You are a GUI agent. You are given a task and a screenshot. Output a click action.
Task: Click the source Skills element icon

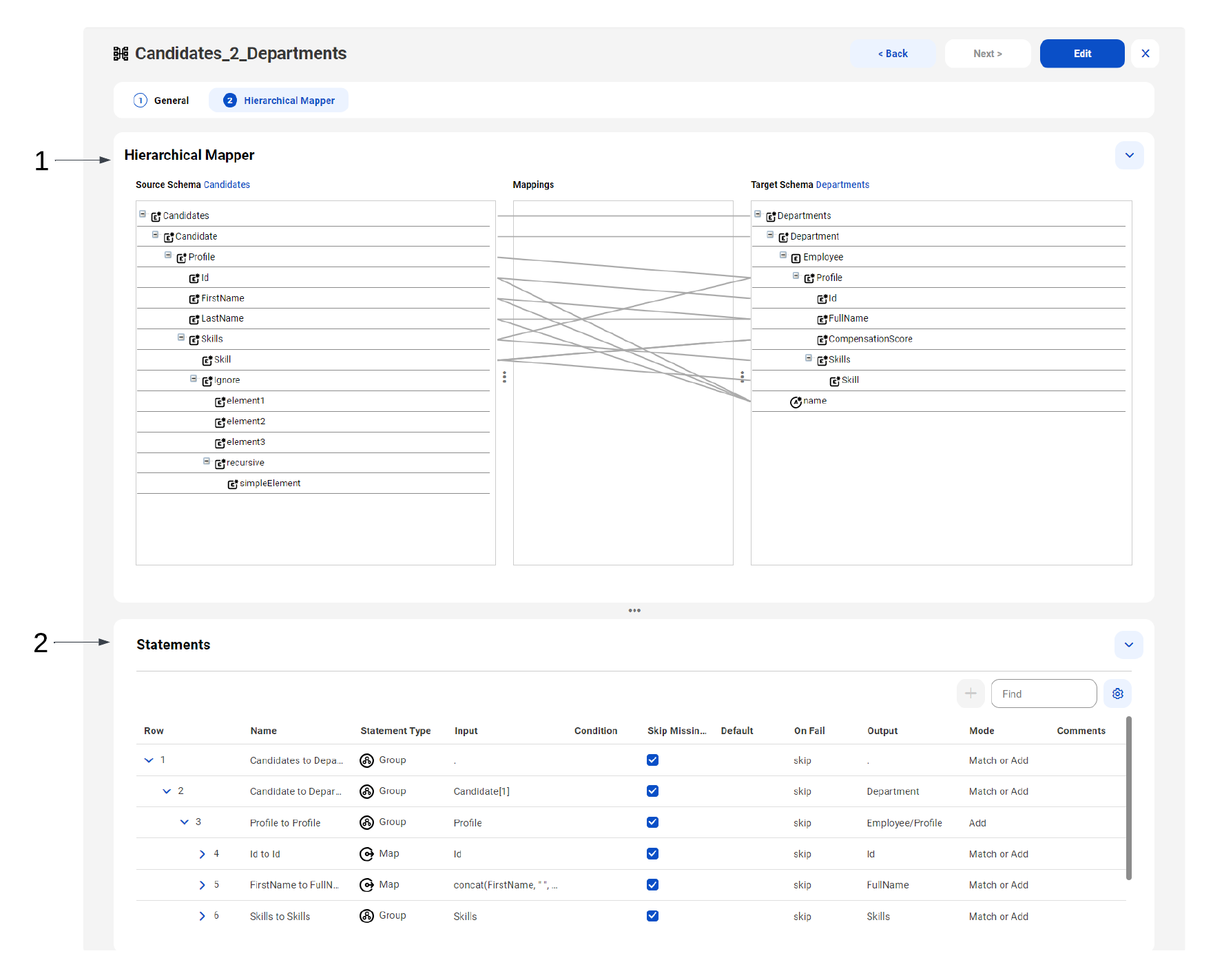click(x=194, y=340)
